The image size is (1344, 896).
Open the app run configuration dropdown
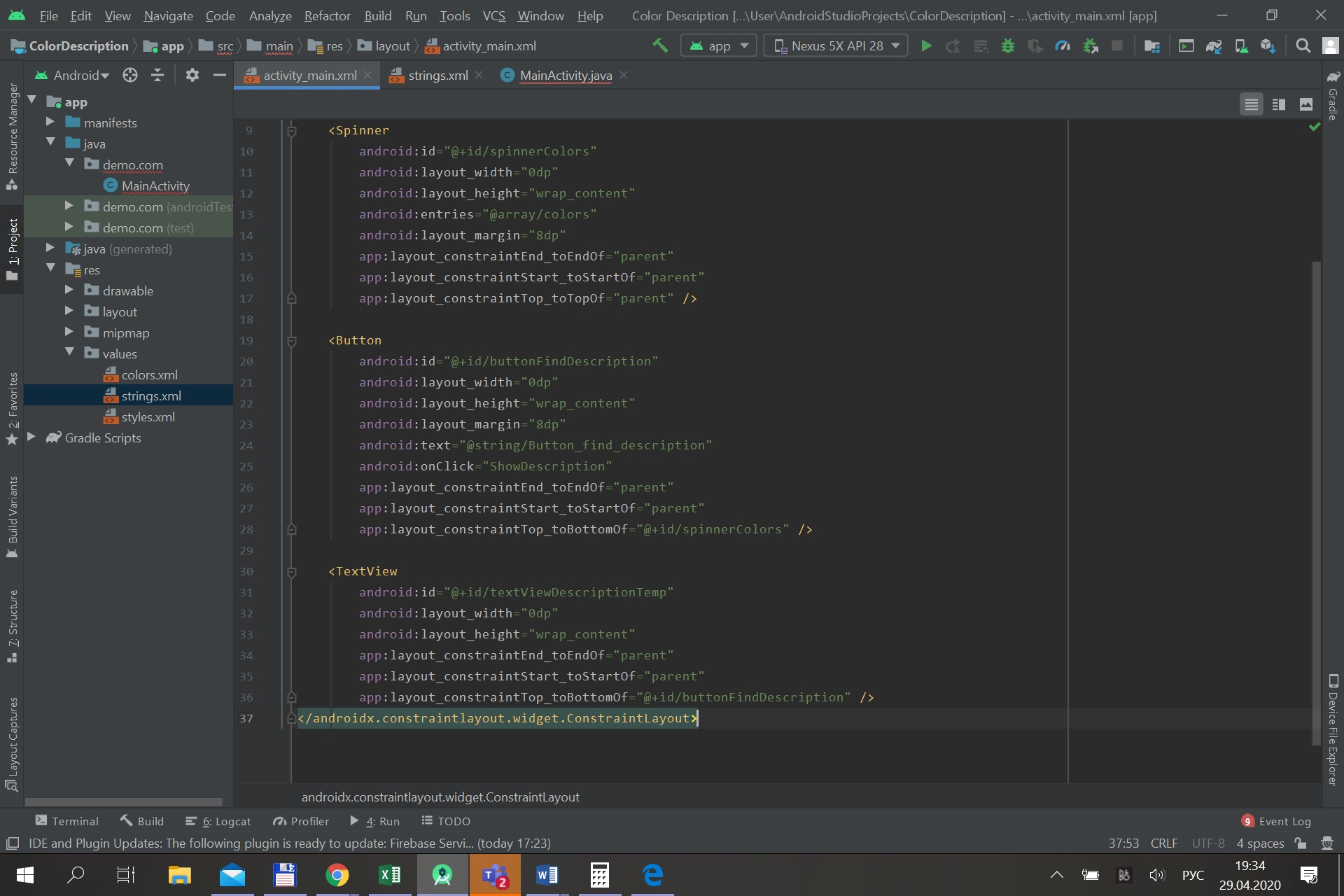718,45
